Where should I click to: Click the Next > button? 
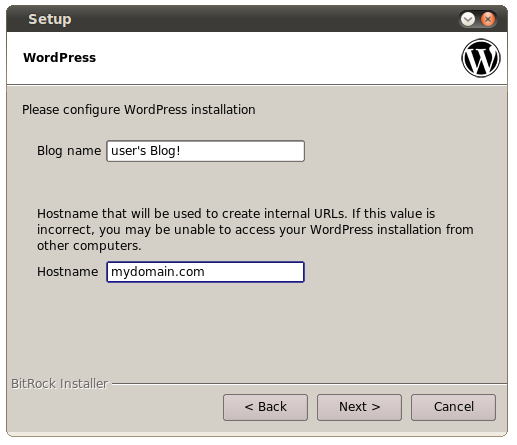pyautogui.click(x=359, y=407)
